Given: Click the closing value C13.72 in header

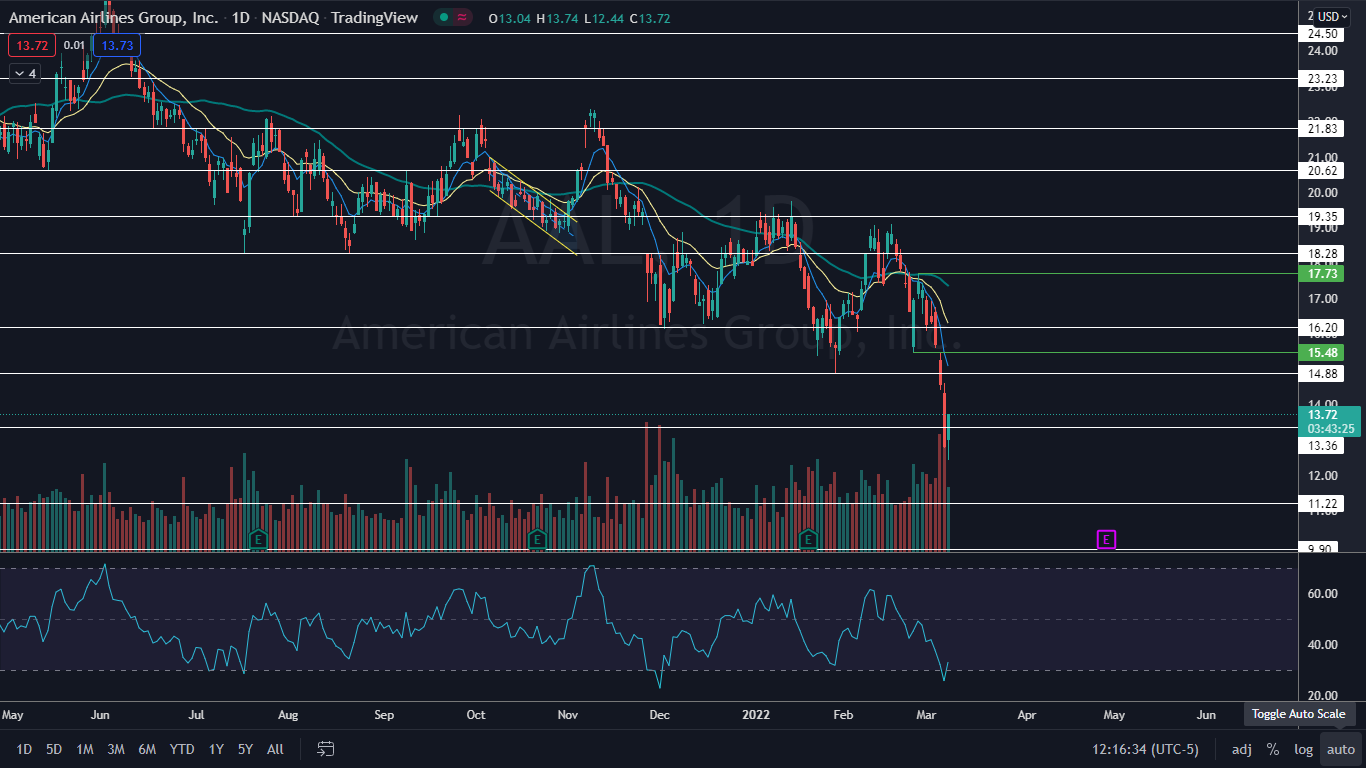Looking at the screenshot, I should pos(650,18).
